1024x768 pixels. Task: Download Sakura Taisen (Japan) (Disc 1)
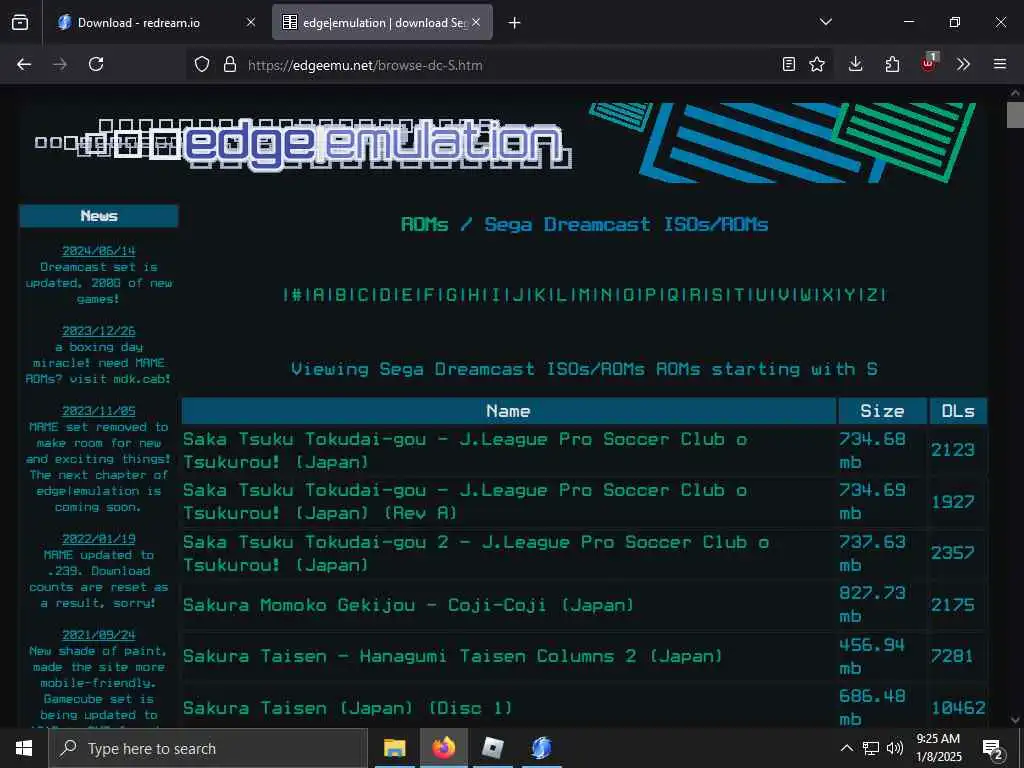point(347,708)
